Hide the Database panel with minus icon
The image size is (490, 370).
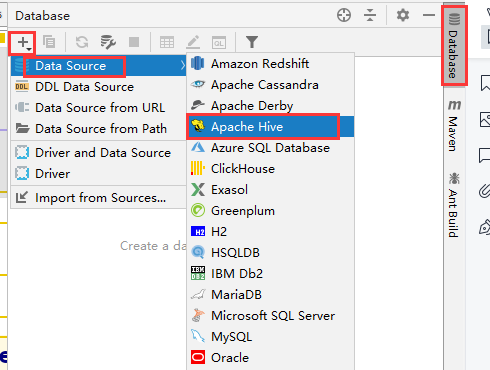[429, 15]
